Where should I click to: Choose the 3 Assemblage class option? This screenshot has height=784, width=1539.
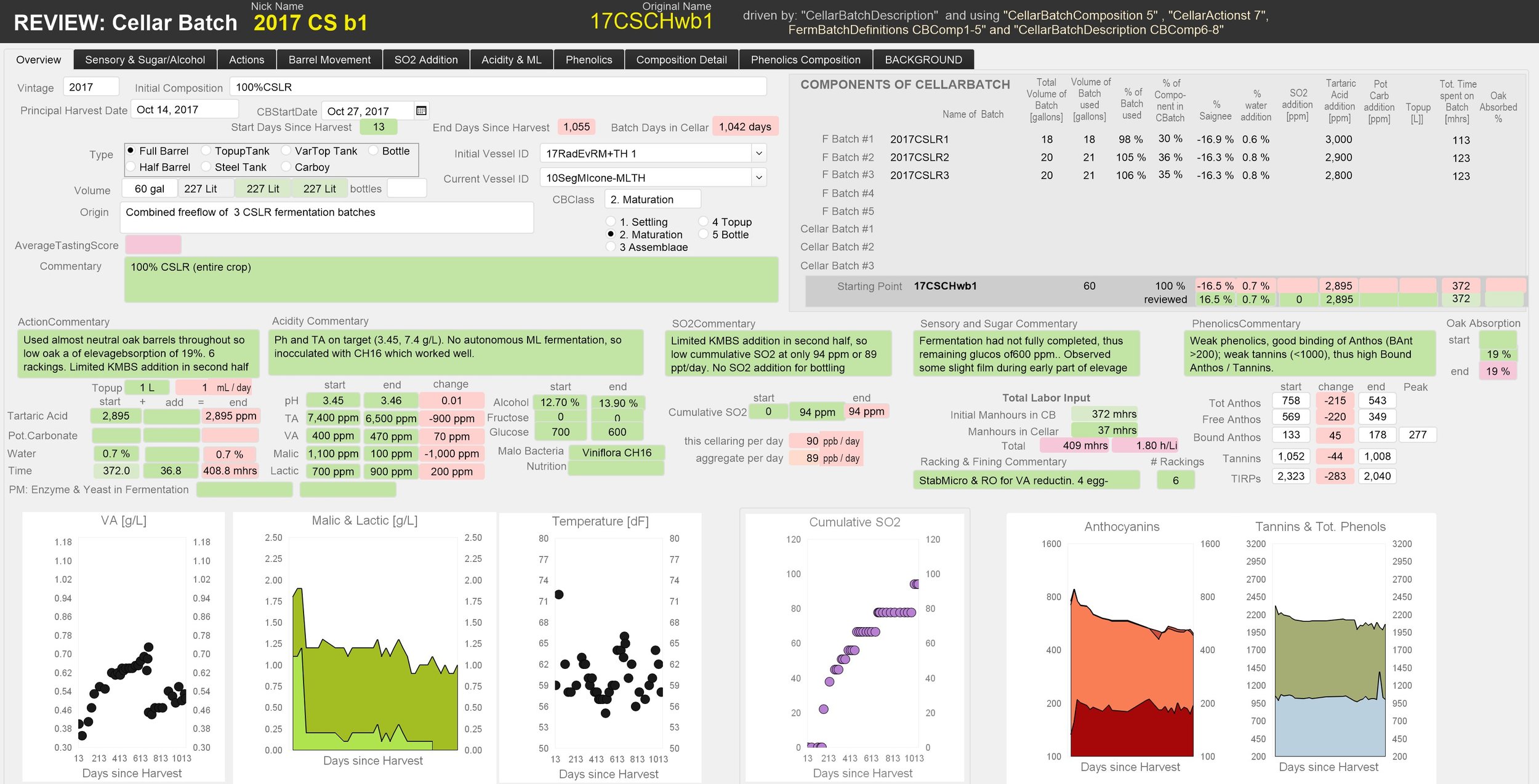coord(611,247)
